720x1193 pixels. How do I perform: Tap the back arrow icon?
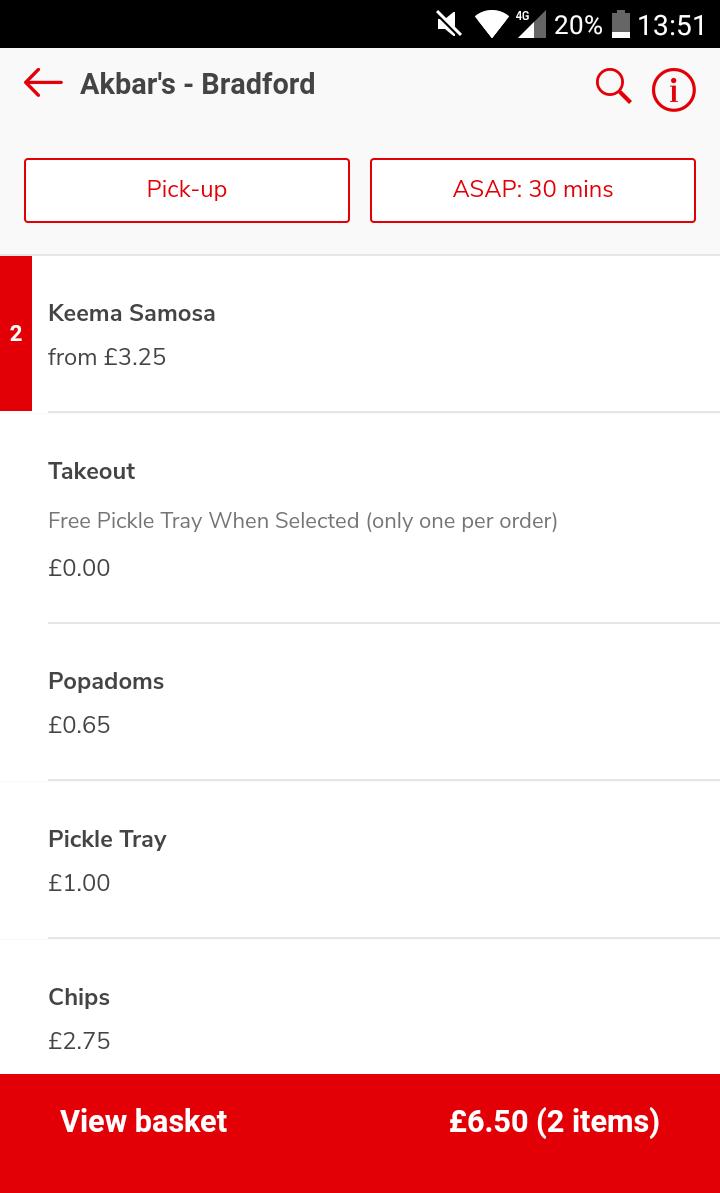pos(43,84)
